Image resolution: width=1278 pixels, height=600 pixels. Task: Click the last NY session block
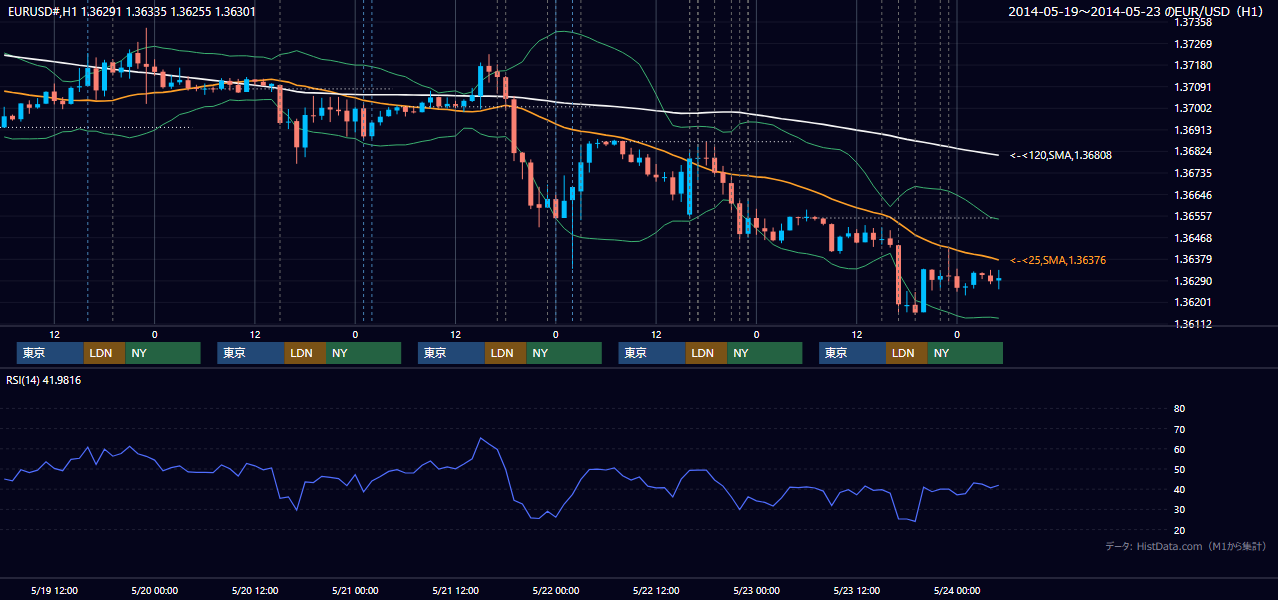[965, 353]
